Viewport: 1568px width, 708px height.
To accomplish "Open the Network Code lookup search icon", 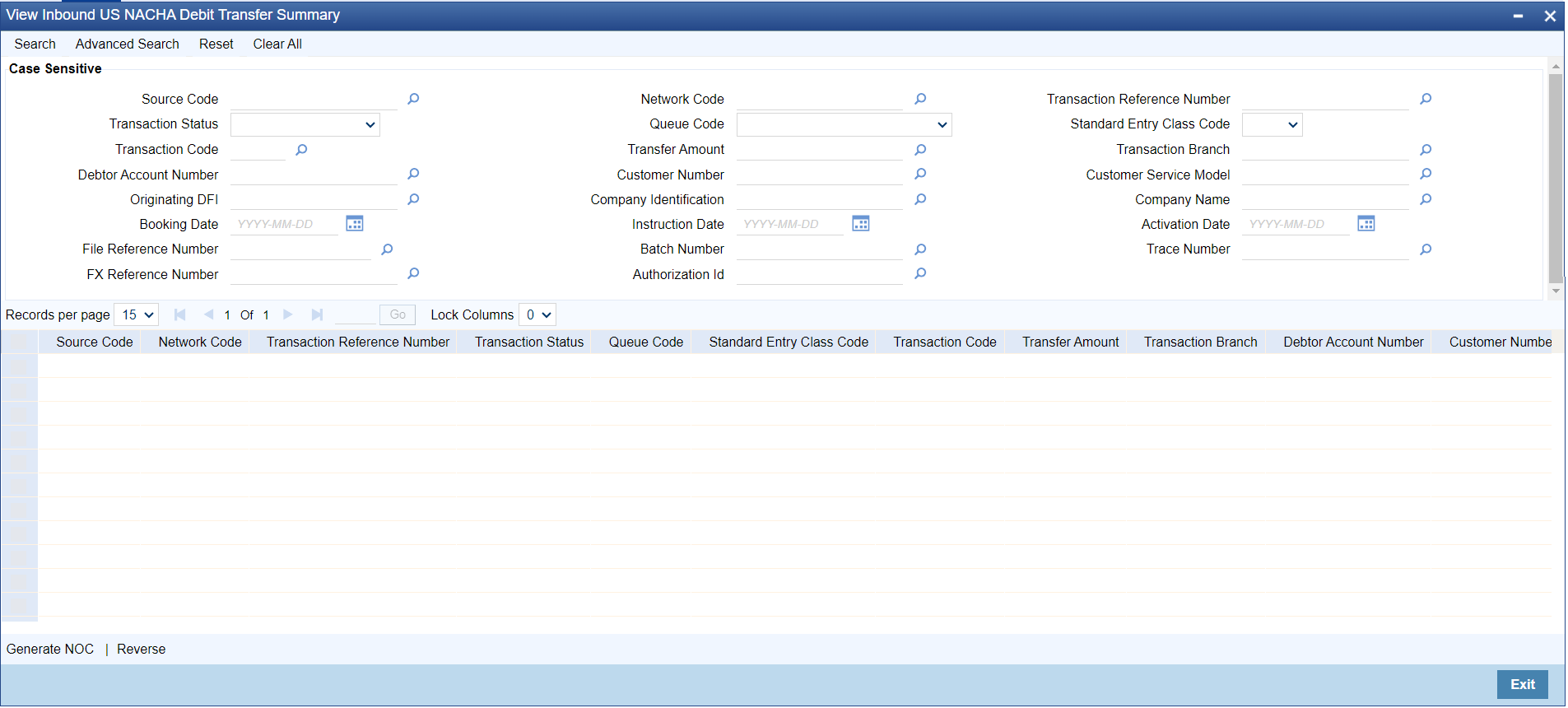I will pyautogui.click(x=920, y=99).
